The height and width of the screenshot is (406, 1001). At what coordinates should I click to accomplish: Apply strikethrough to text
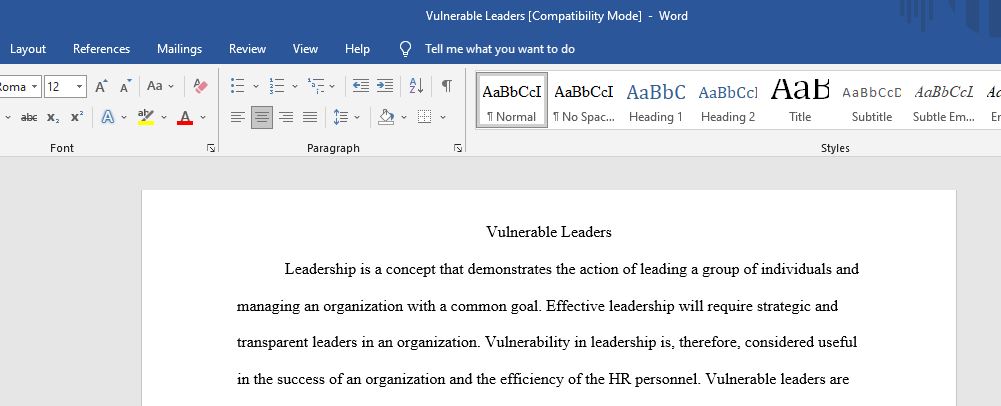(29, 117)
